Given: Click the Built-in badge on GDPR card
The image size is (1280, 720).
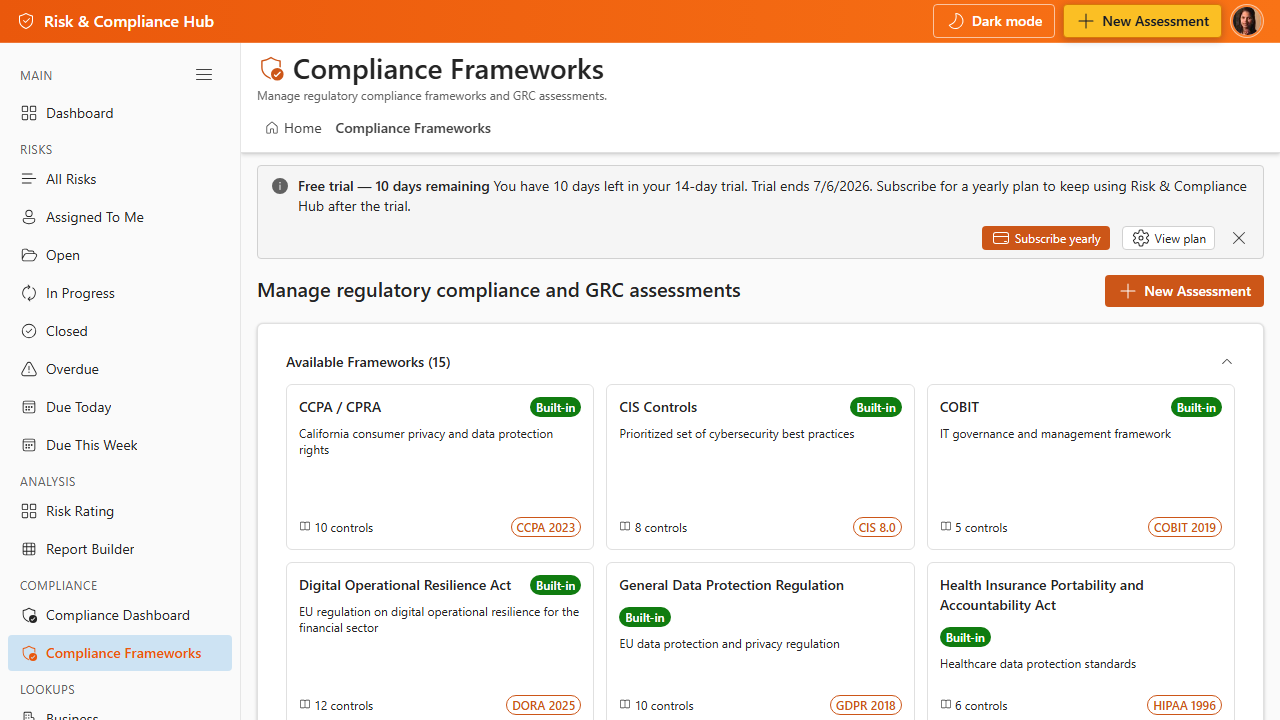Looking at the screenshot, I should coord(645,617).
